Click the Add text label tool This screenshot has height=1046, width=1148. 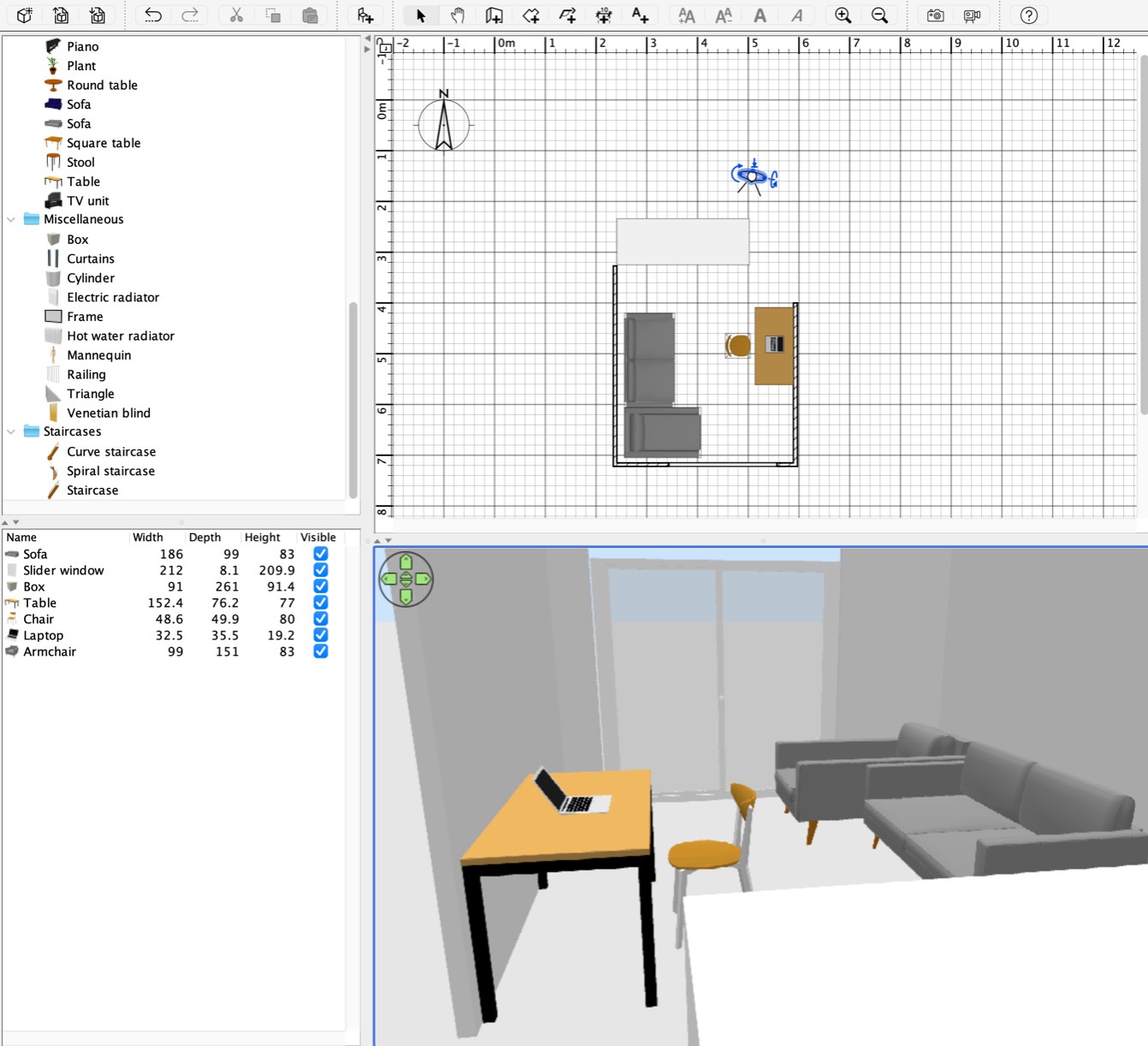click(x=639, y=15)
